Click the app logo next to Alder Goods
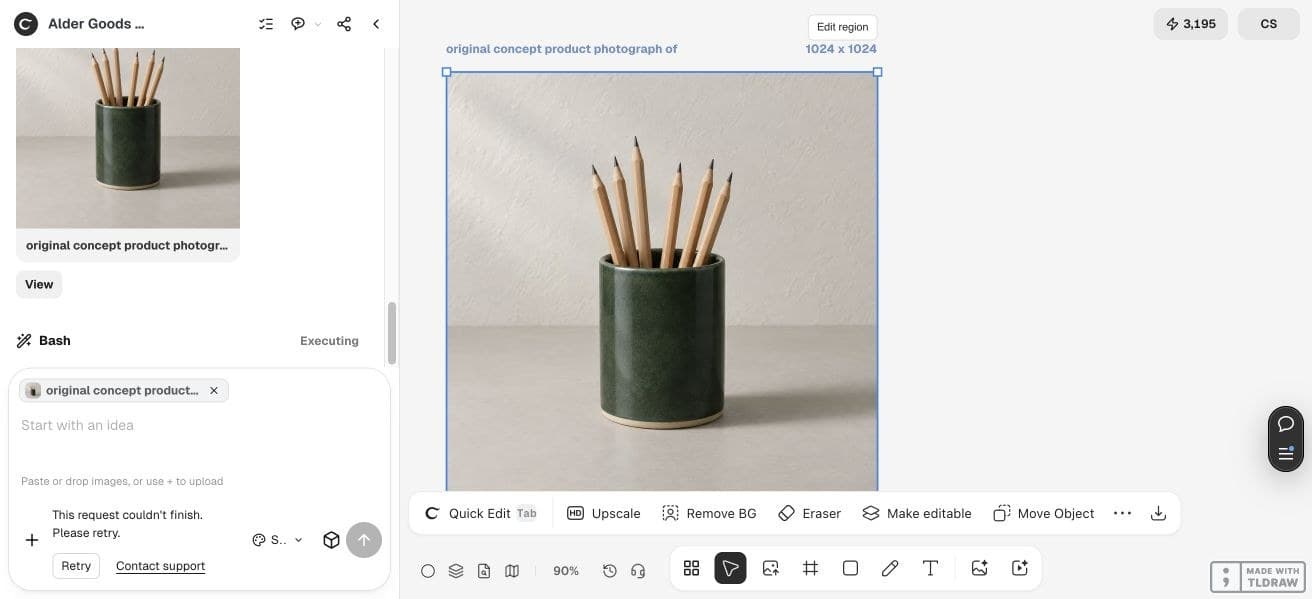 [26, 24]
